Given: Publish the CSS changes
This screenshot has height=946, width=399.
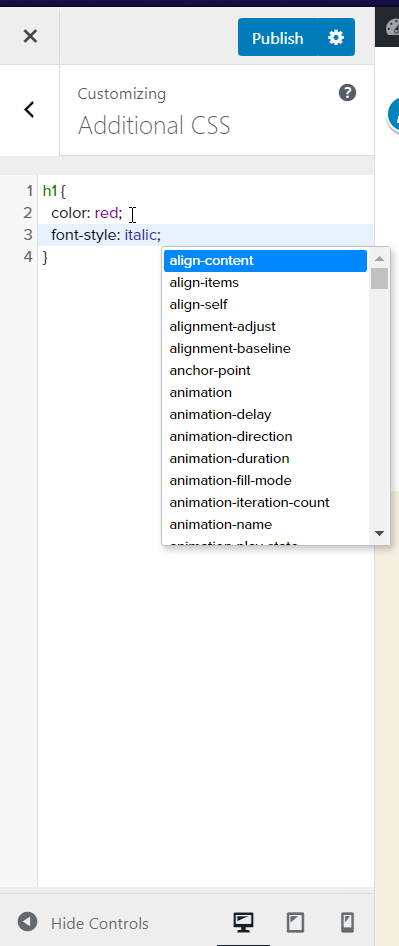Looking at the screenshot, I should 278,37.
